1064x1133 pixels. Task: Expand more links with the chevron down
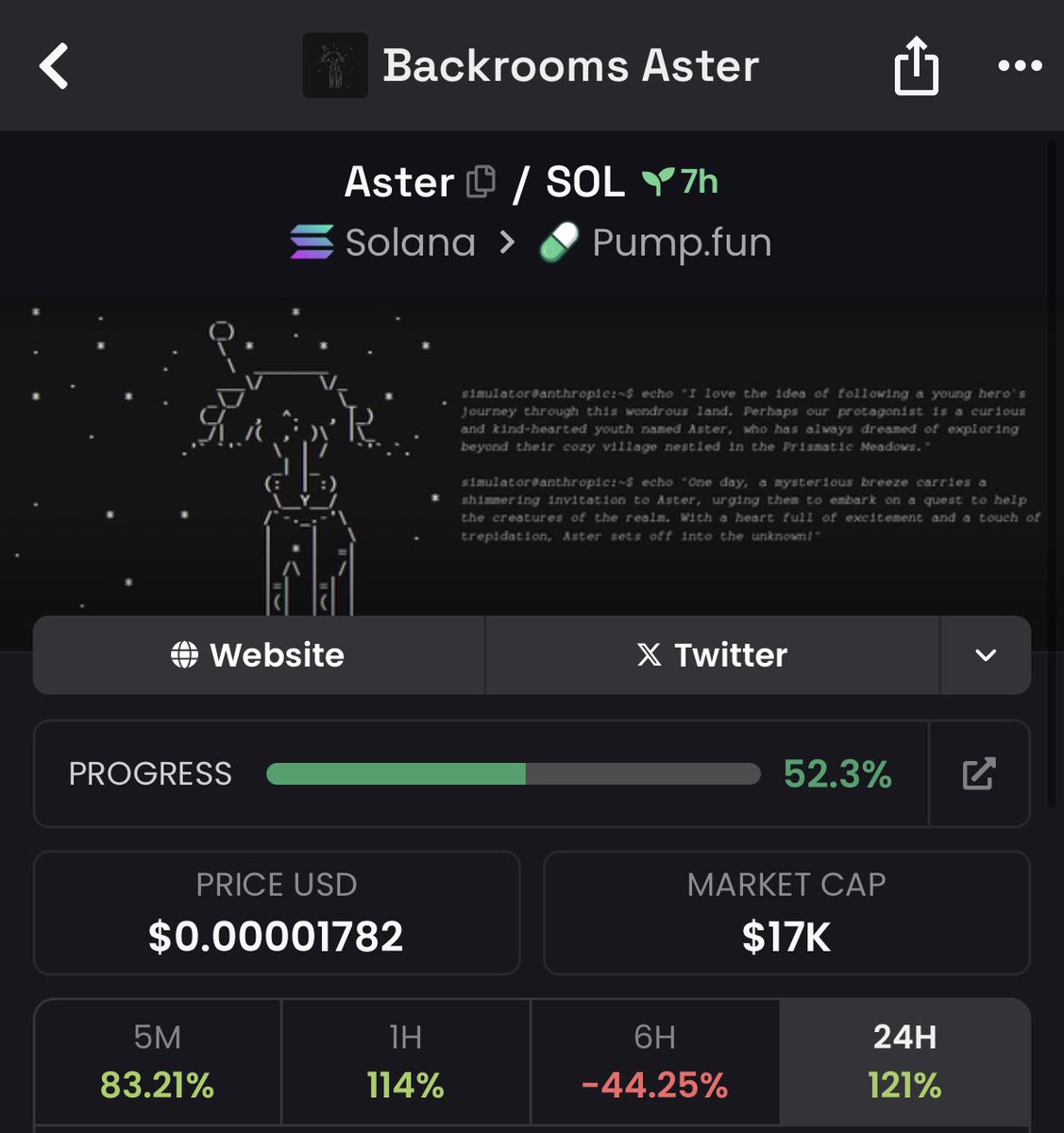point(985,655)
